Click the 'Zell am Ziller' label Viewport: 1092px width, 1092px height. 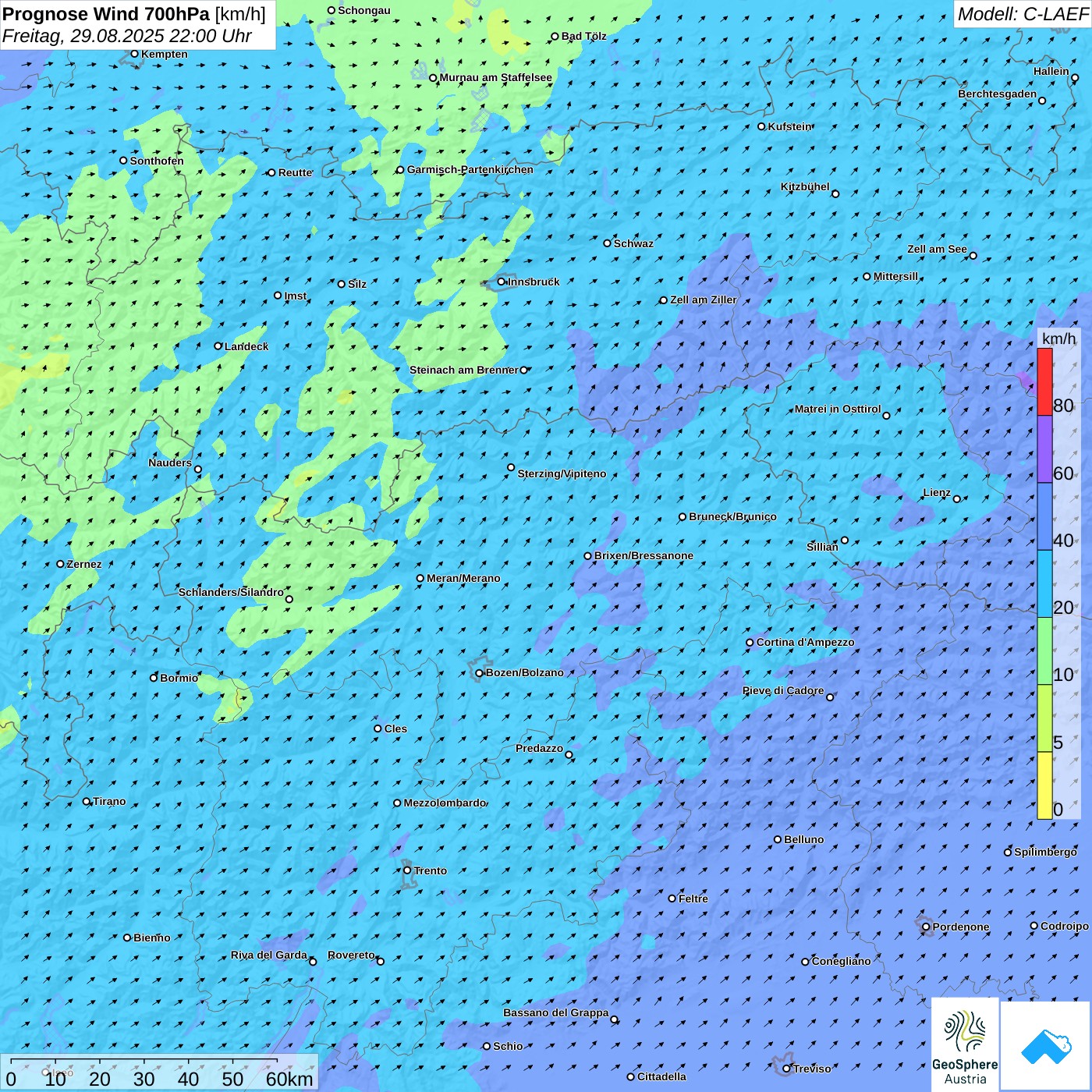point(704,300)
